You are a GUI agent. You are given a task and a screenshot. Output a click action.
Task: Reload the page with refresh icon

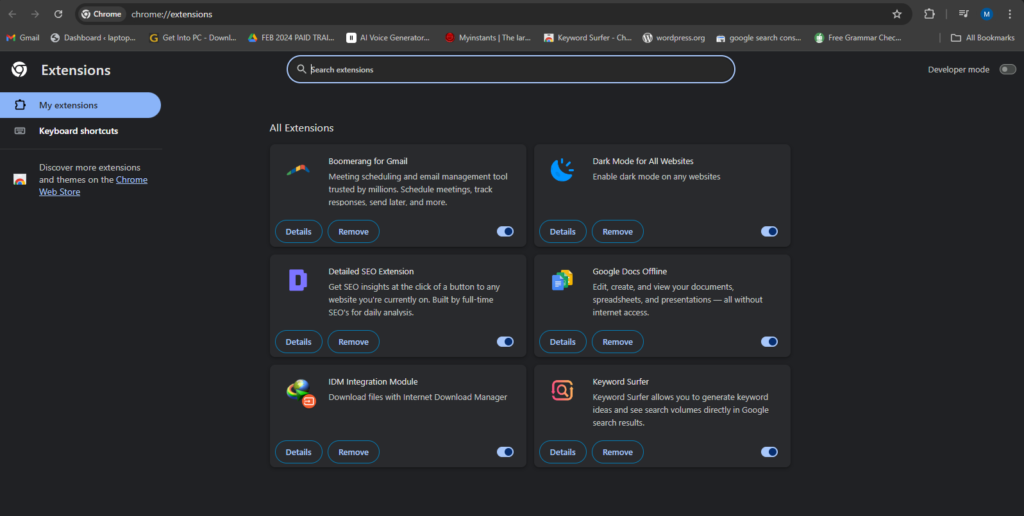(58, 14)
